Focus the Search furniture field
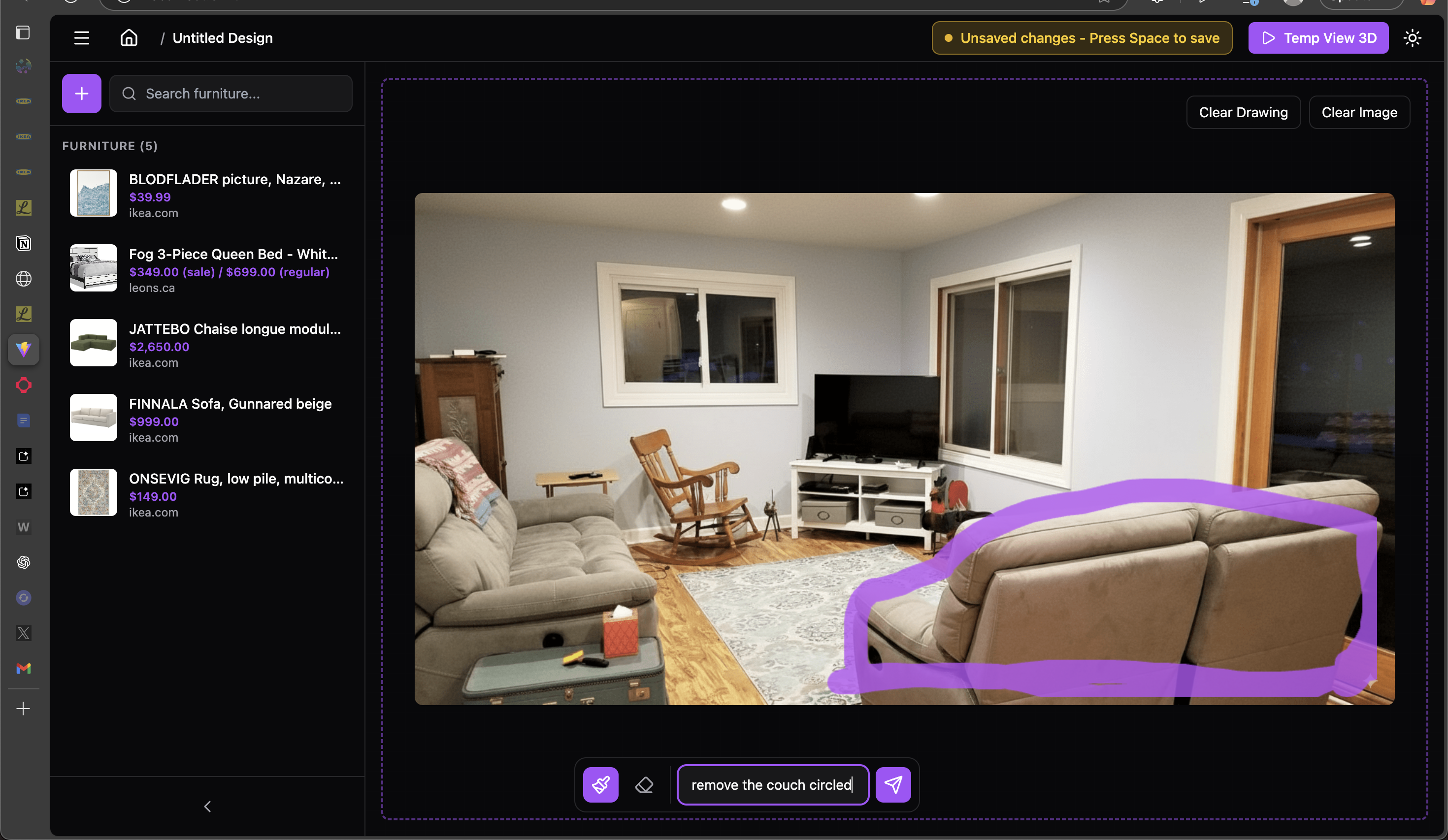This screenshot has width=1448, height=840. pyautogui.click(x=231, y=94)
